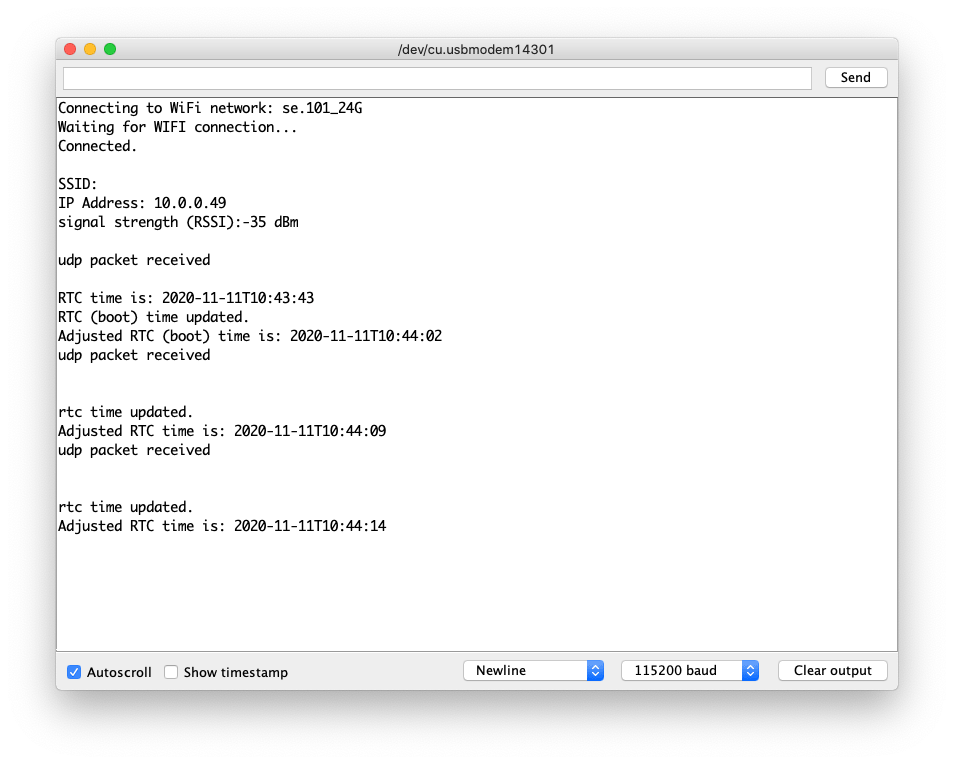The image size is (954, 764).
Task: Disable the Autoscroll checkbox
Action: tap(74, 672)
